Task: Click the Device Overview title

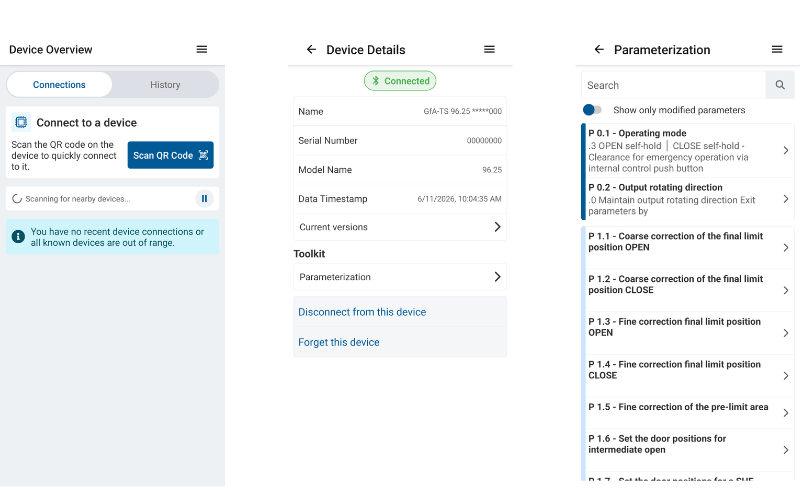Action: pos(51,49)
